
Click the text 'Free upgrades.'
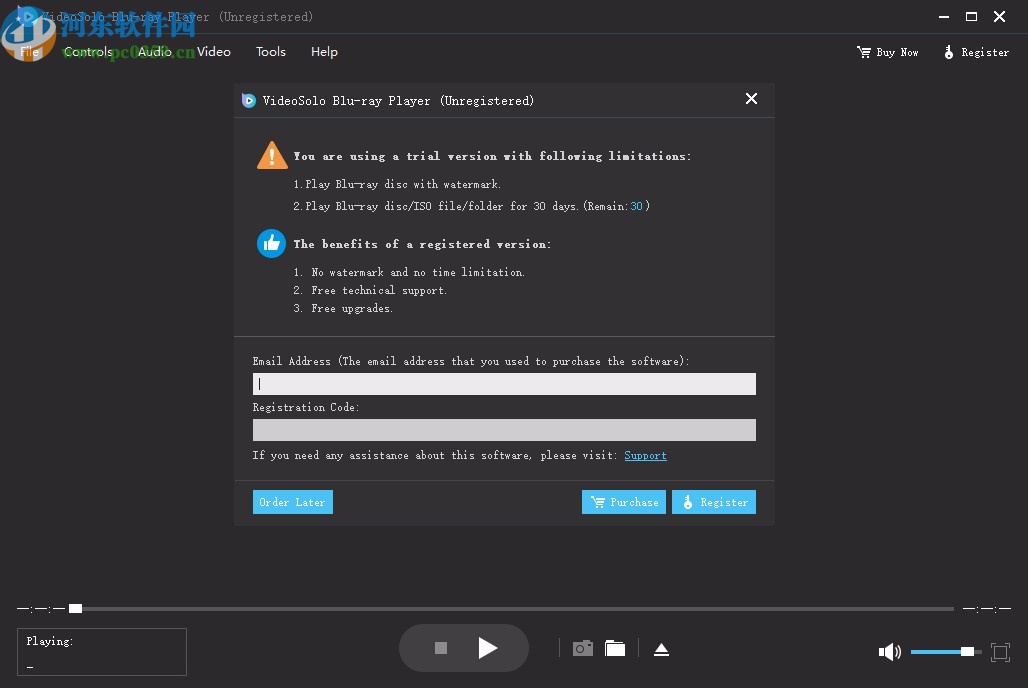tap(352, 308)
